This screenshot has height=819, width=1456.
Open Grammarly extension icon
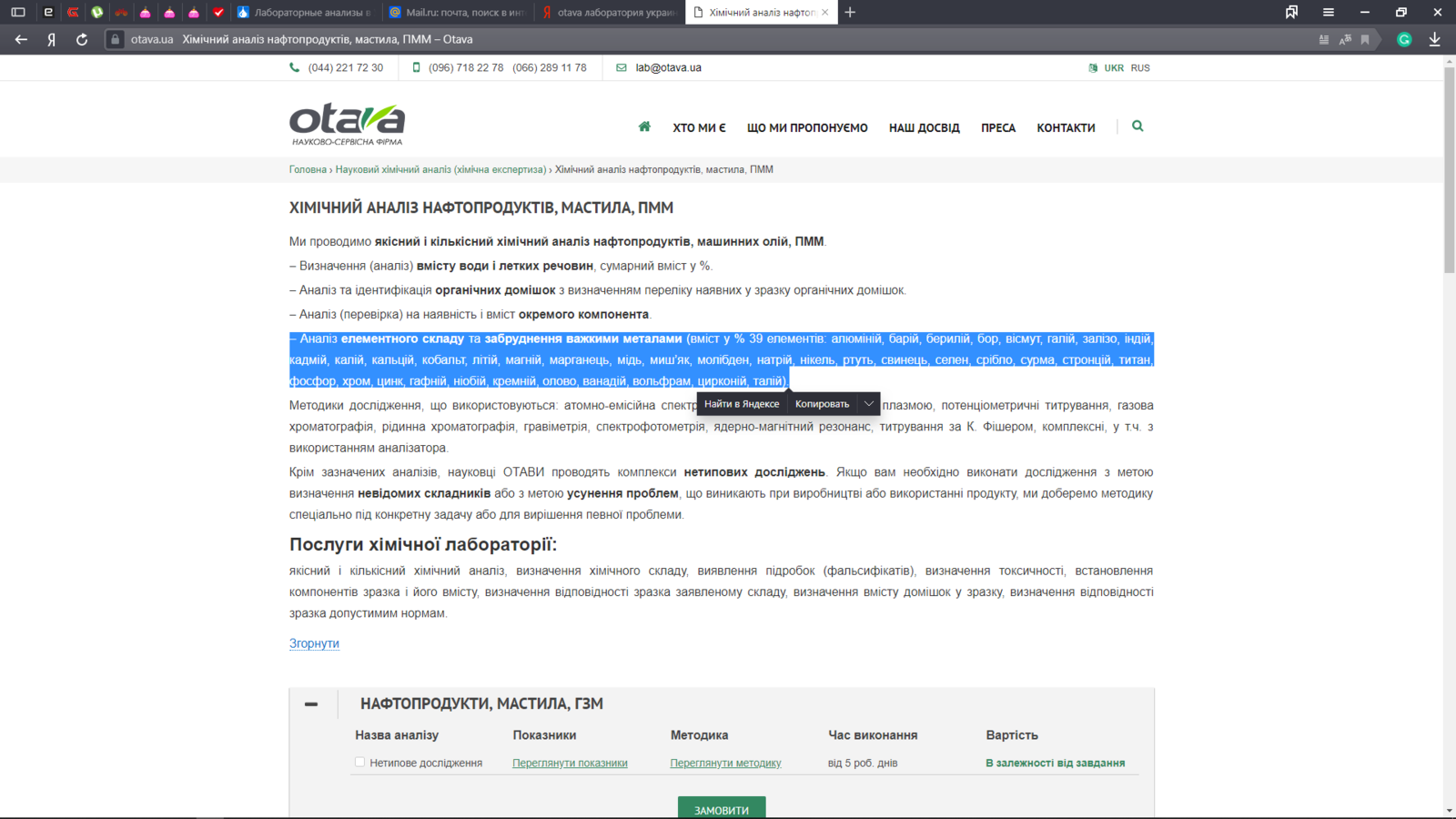pos(1404,40)
